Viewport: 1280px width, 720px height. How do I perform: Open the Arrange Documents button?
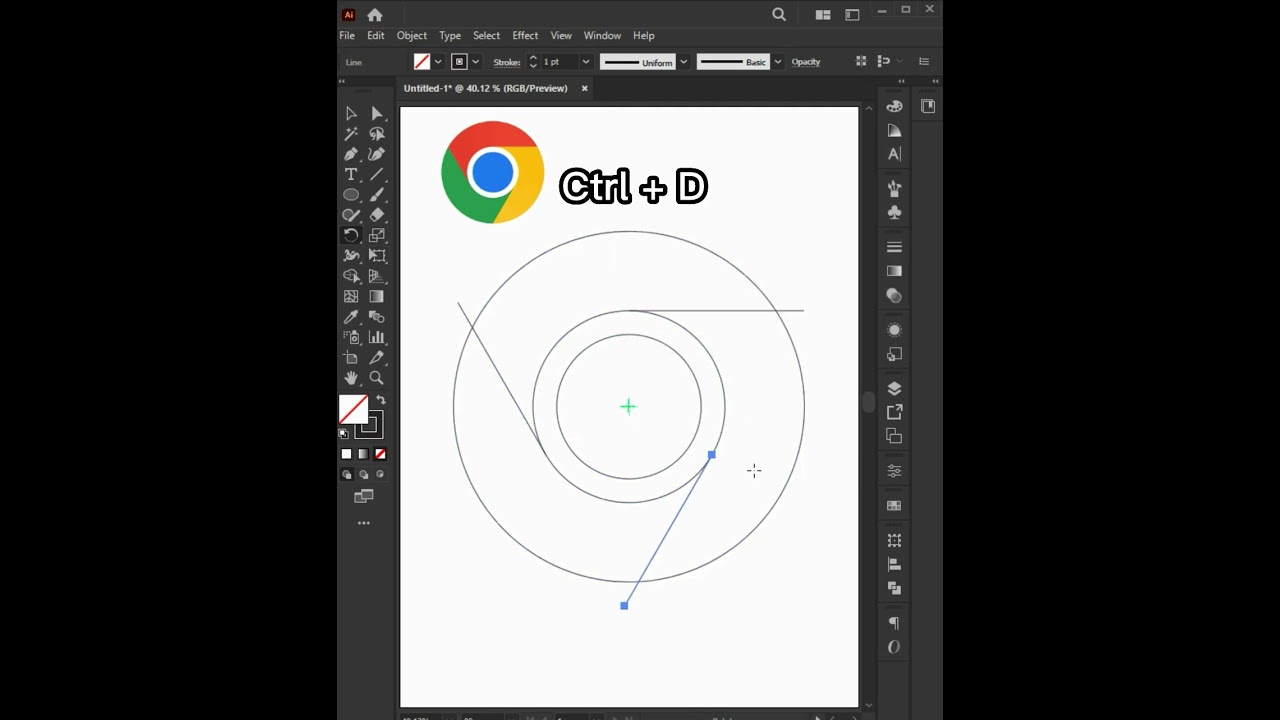823,15
